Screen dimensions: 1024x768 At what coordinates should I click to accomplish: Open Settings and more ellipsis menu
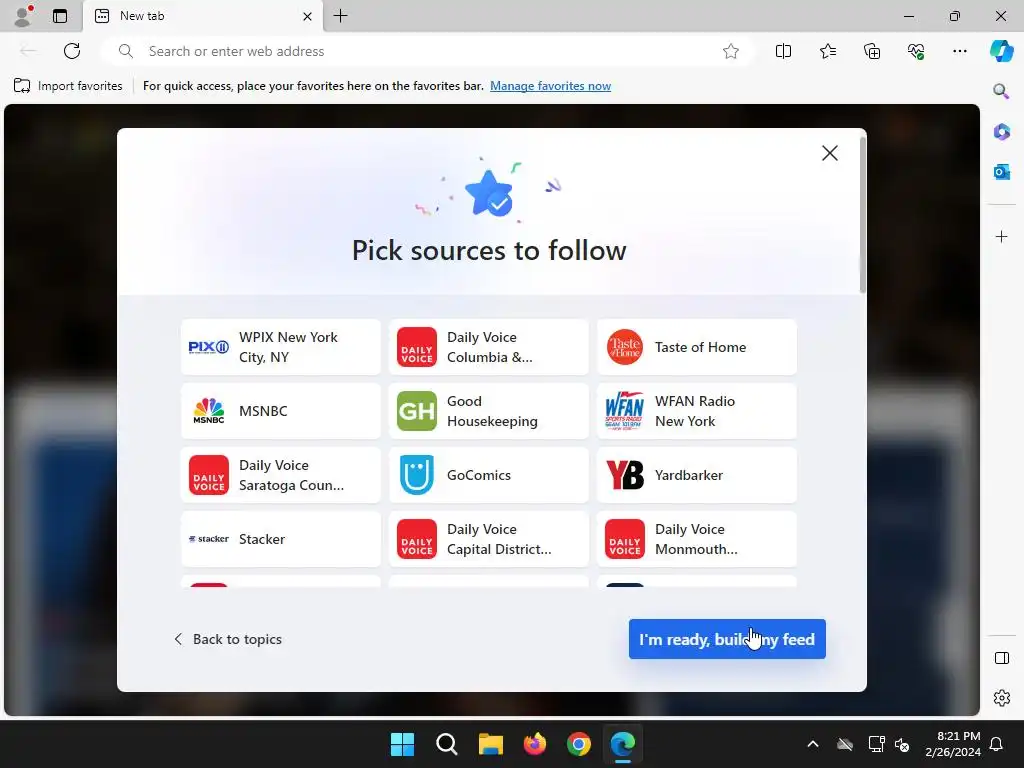pos(959,51)
